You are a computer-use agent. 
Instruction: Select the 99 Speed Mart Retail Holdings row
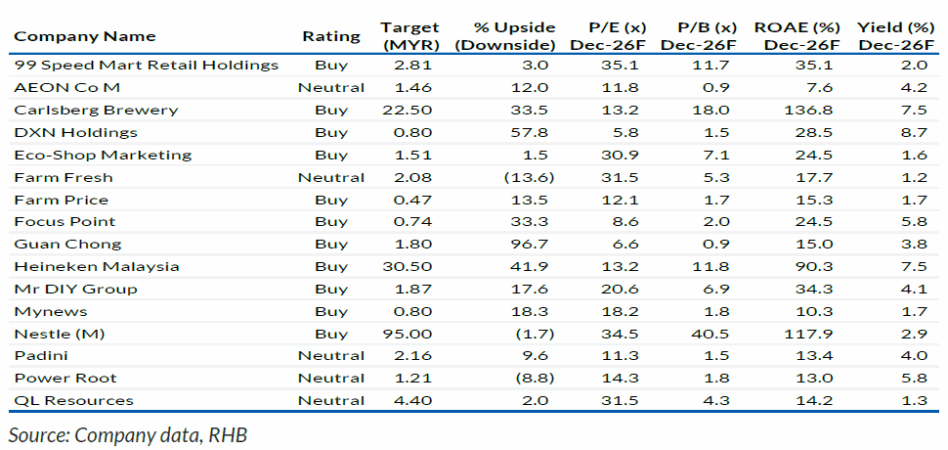point(146,65)
